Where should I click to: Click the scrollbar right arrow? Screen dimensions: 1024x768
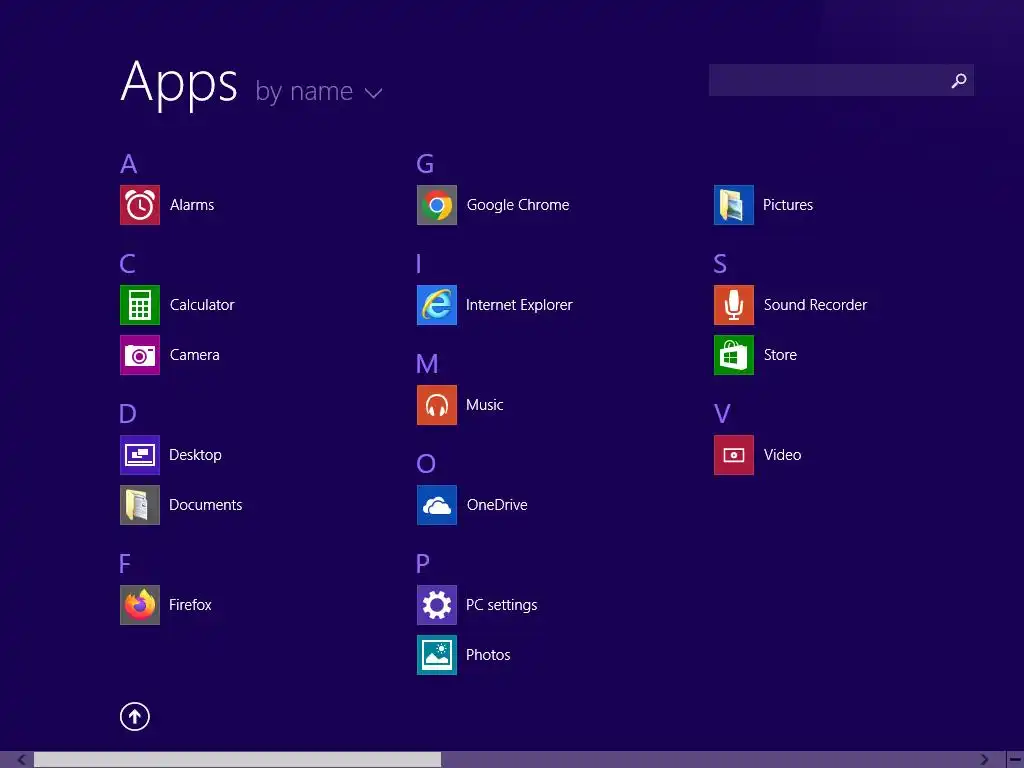(984, 760)
